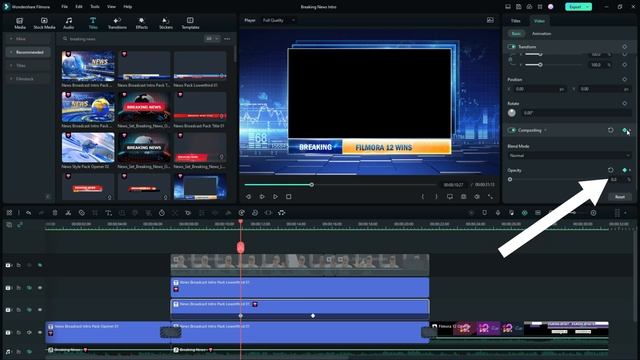Screen dimensions: 640x360
Task: Reset the Opacity value icon
Action: [x=611, y=170]
